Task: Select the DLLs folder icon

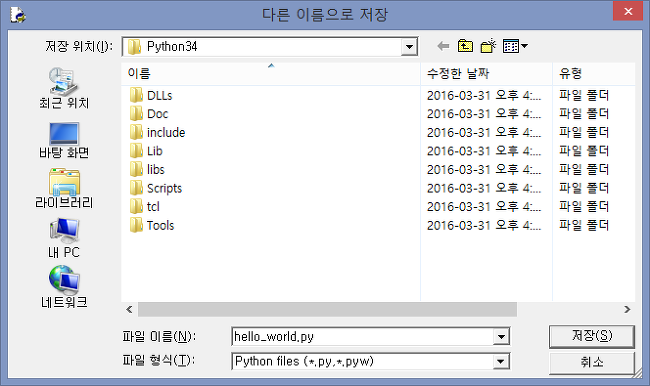Action: point(136,95)
